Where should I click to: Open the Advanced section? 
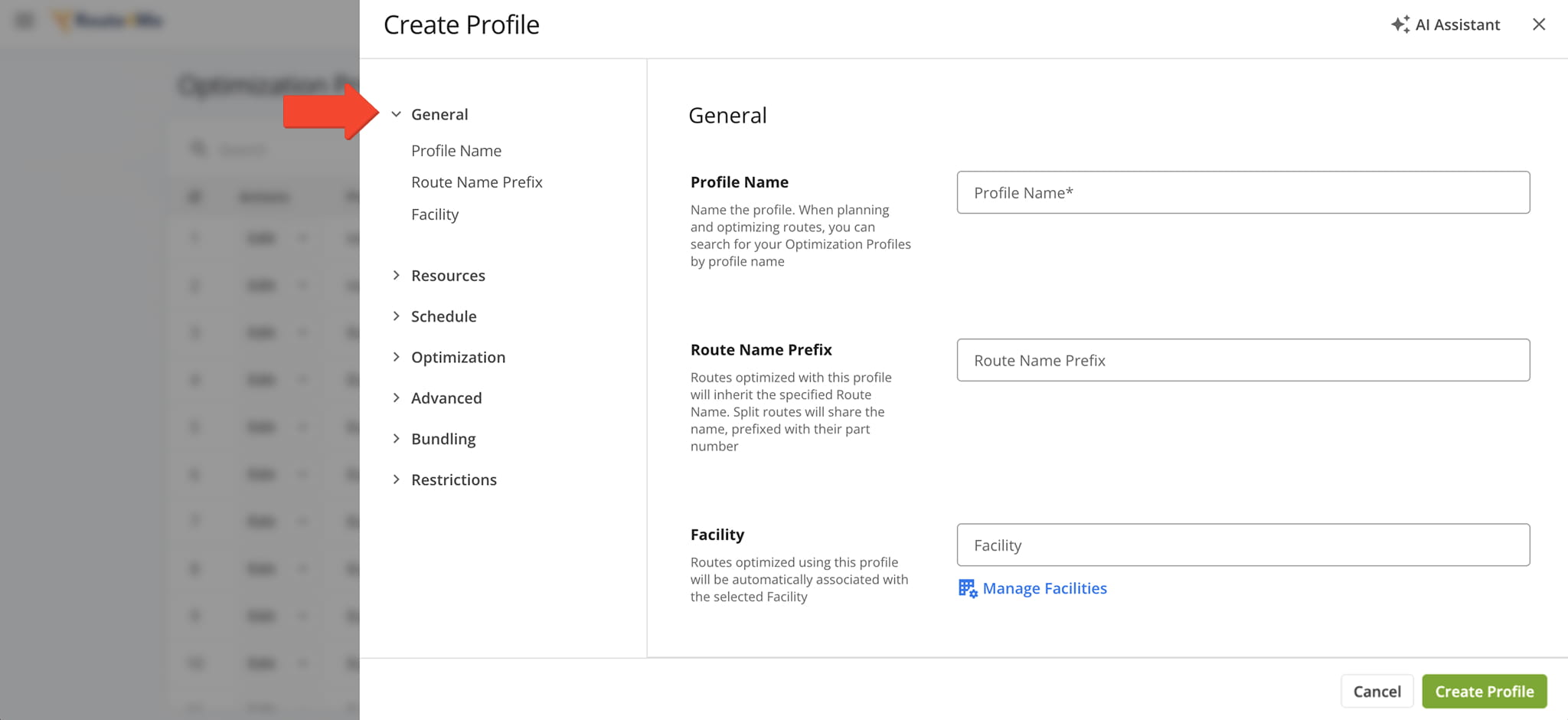[x=446, y=398]
